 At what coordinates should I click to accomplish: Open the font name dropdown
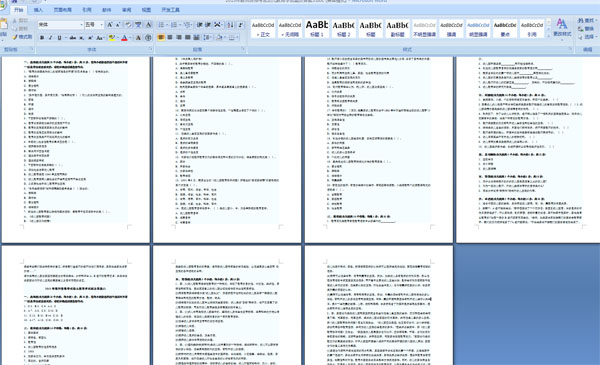coord(60,25)
